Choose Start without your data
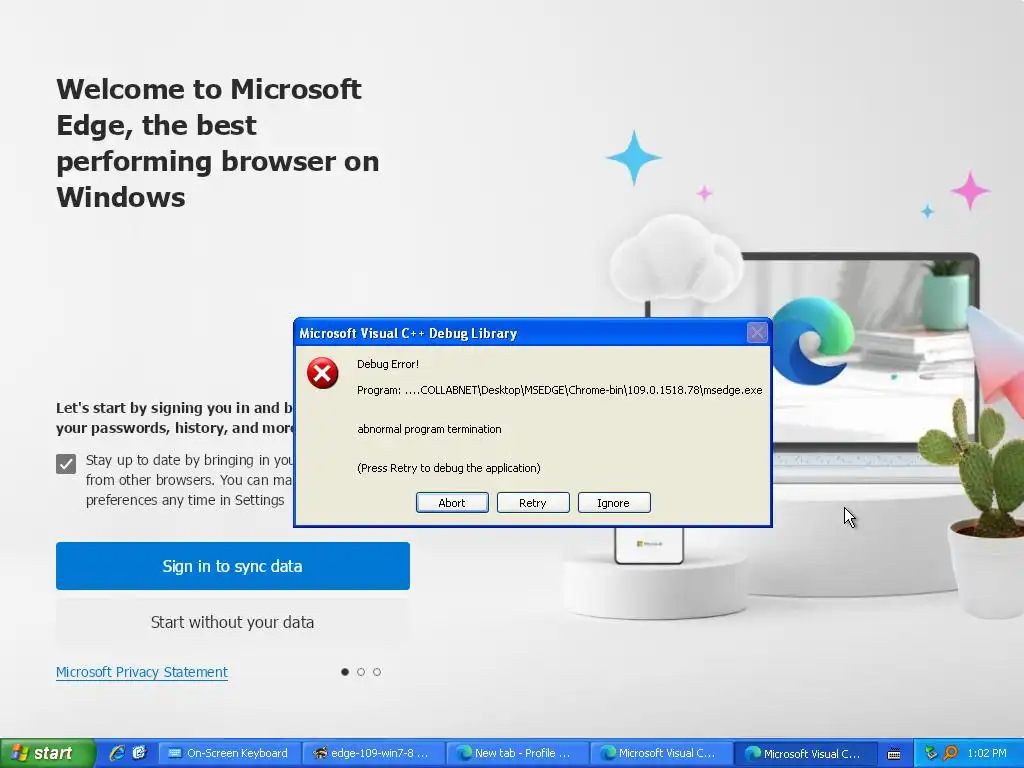Image resolution: width=1024 pixels, height=768 pixels. [232, 622]
